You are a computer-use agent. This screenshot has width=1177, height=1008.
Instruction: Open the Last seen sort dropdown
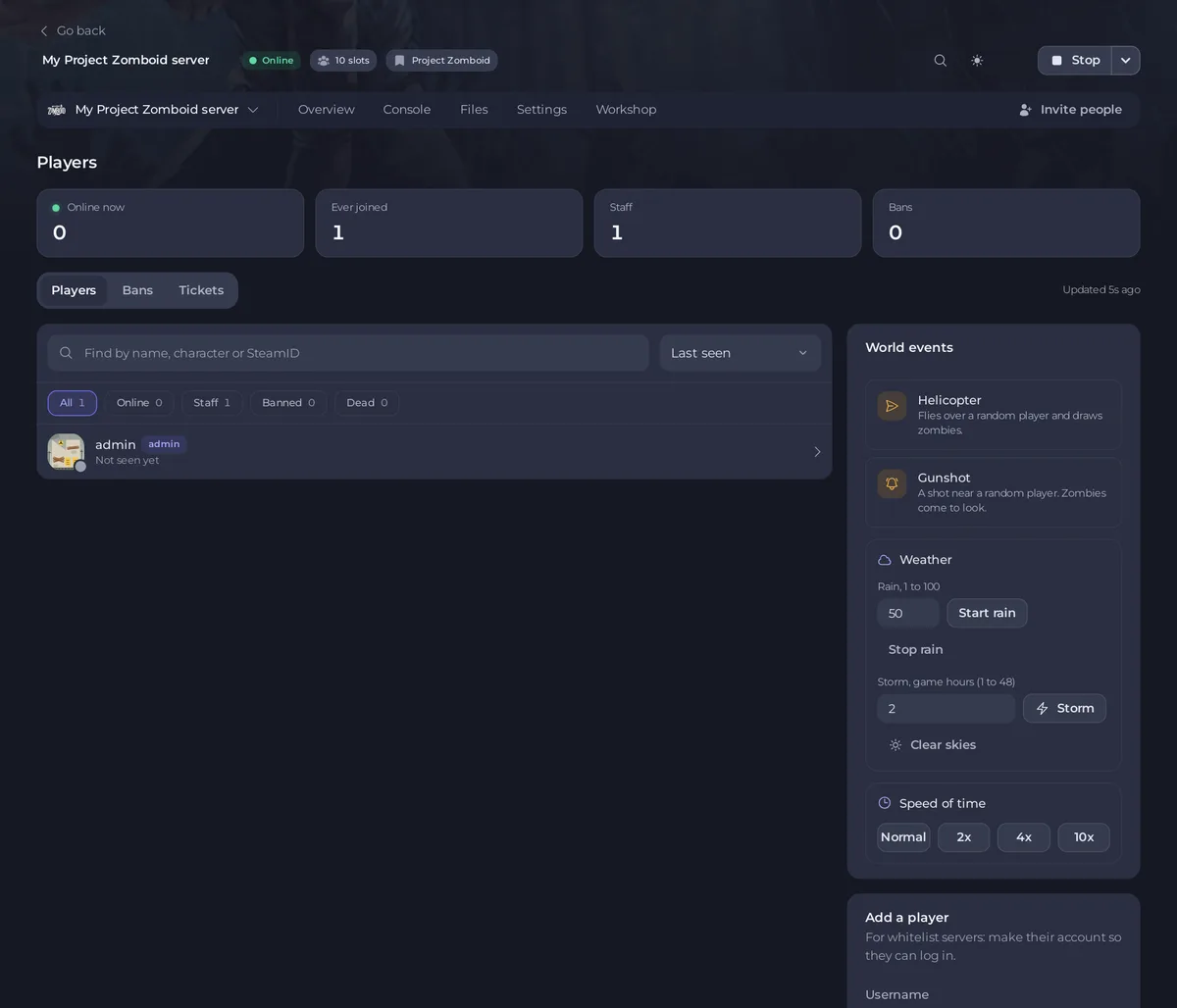[741, 353]
